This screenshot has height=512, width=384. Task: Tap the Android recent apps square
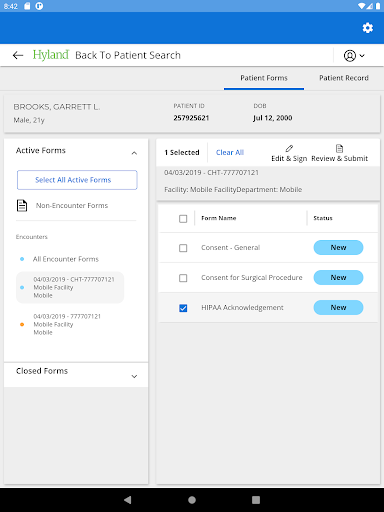click(x=256, y=500)
